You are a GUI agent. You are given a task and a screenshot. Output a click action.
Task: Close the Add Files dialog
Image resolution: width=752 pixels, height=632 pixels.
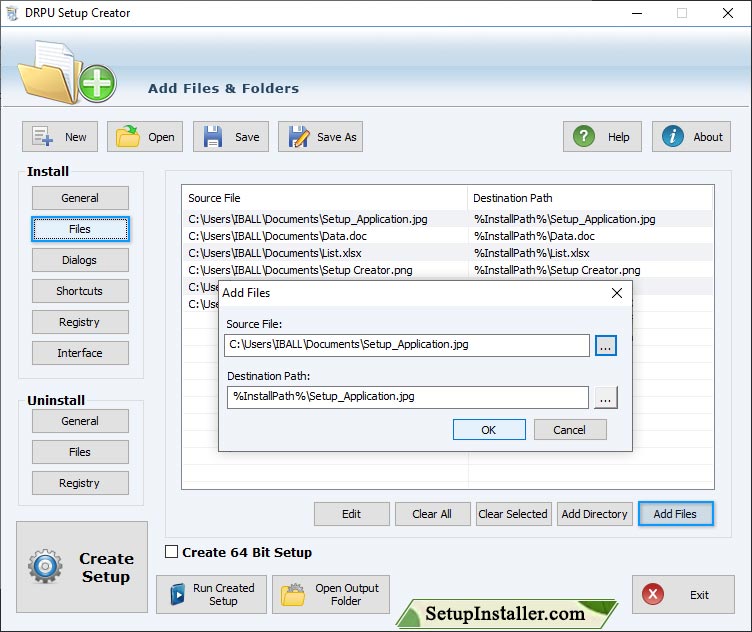tap(617, 293)
